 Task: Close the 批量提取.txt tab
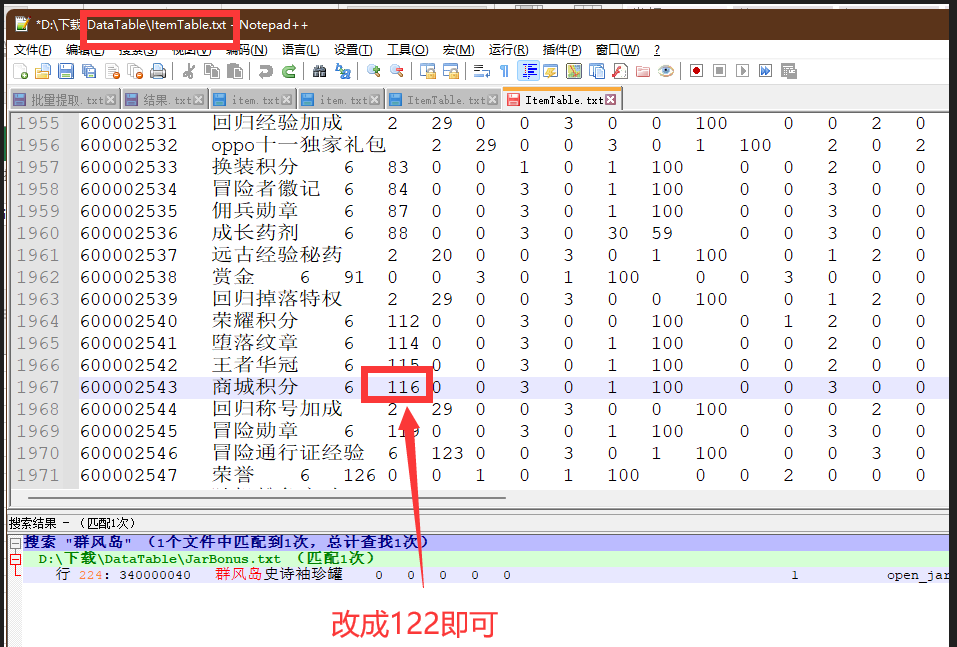tap(110, 99)
